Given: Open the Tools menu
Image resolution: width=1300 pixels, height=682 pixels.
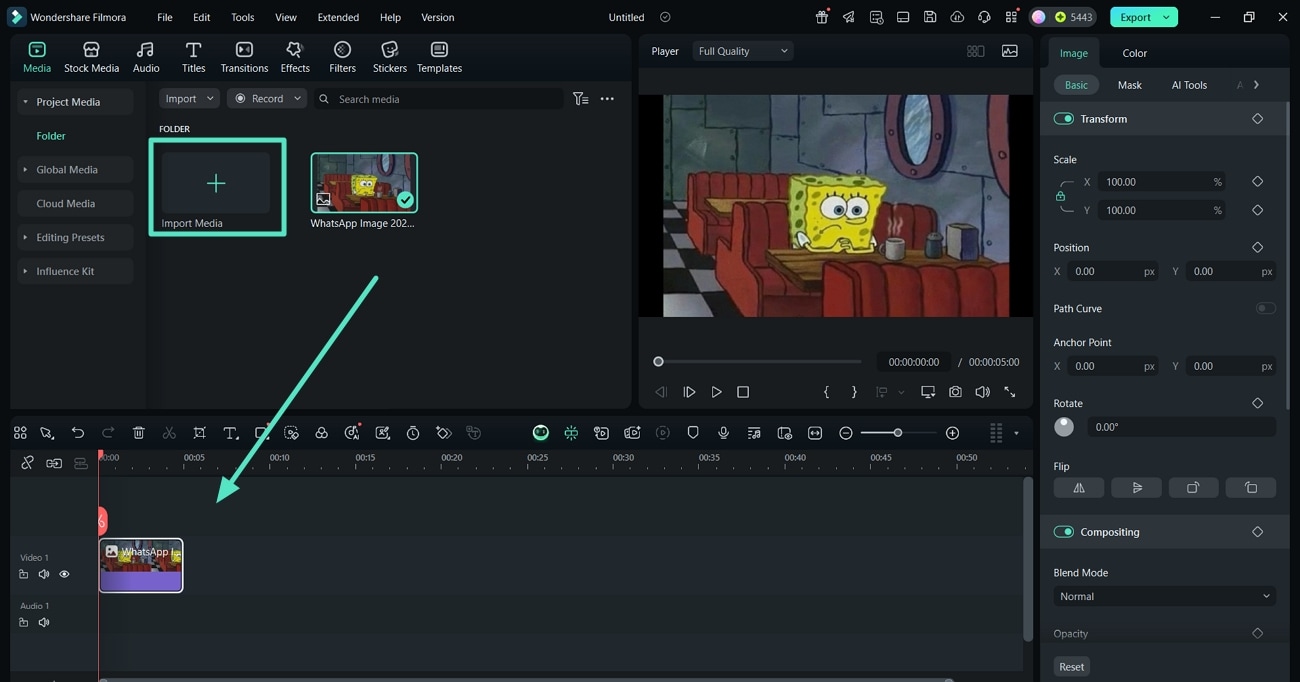Looking at the screenshot, I should tap(242, 17).
